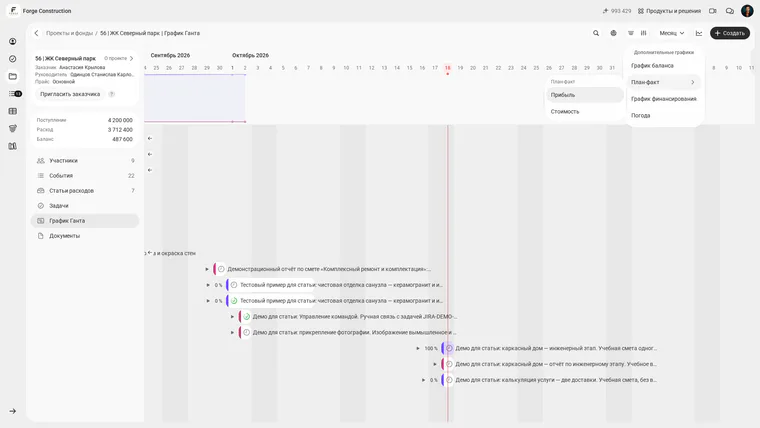Open the «Месяц» scale dropdown
This screenshot has width=760, height=428.
click(672, 33)
